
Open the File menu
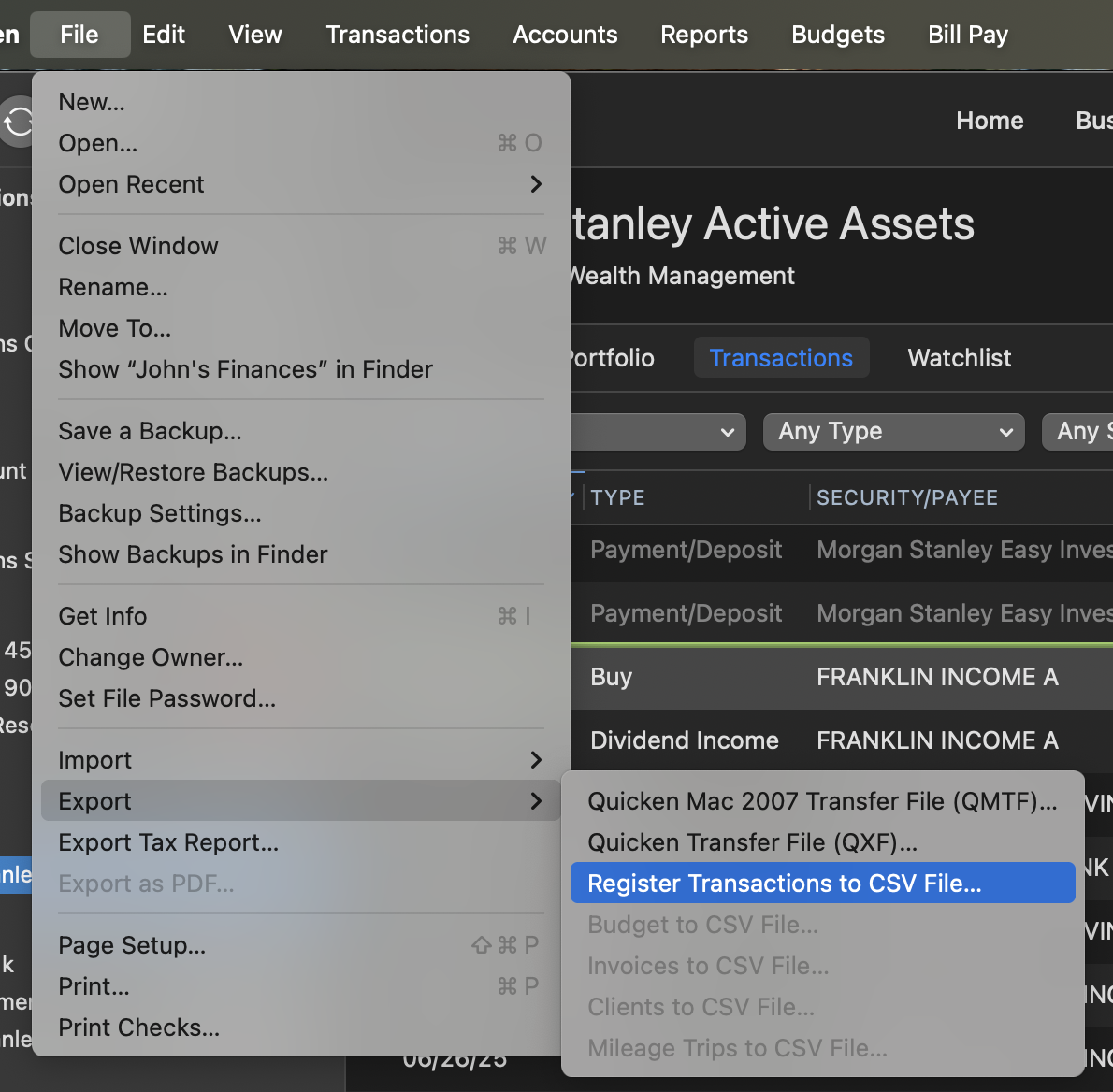coord(79,34)
